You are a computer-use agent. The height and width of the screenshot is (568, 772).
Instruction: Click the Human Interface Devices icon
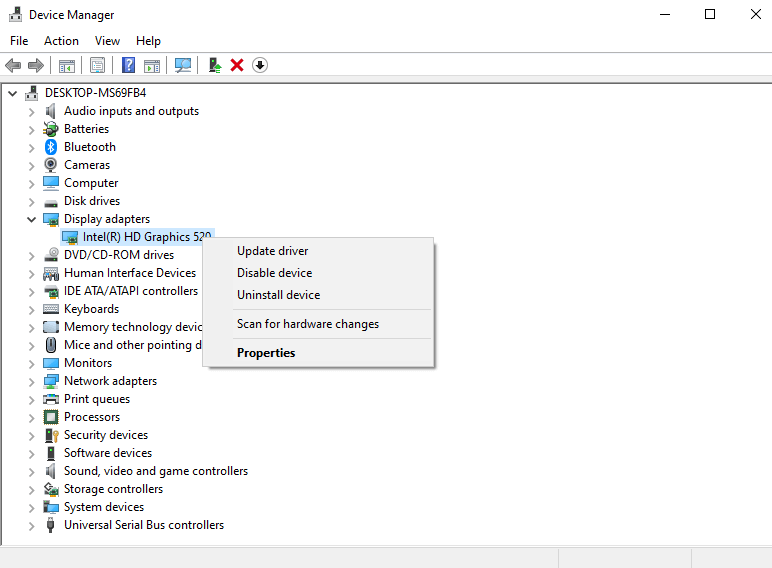point(51,273)
